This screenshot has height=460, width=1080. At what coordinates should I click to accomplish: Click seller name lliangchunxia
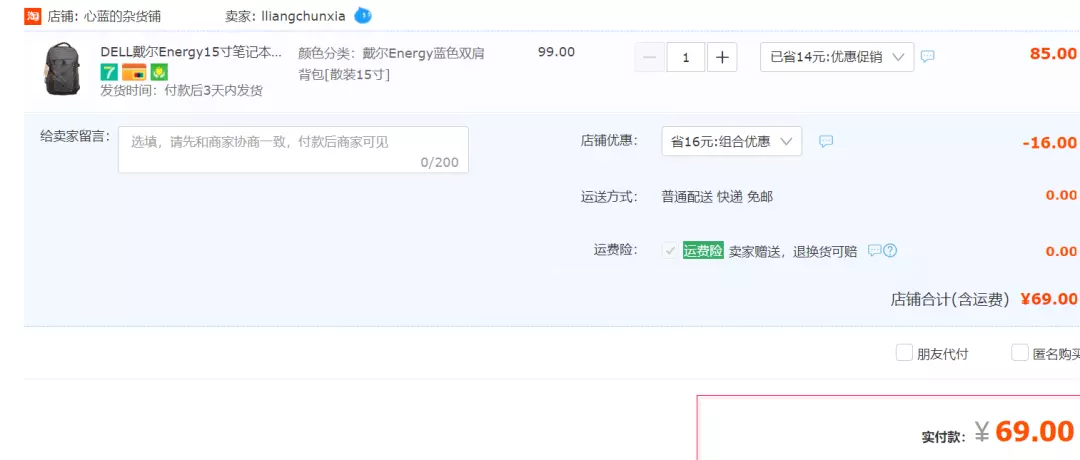click(x=303, y=17)
